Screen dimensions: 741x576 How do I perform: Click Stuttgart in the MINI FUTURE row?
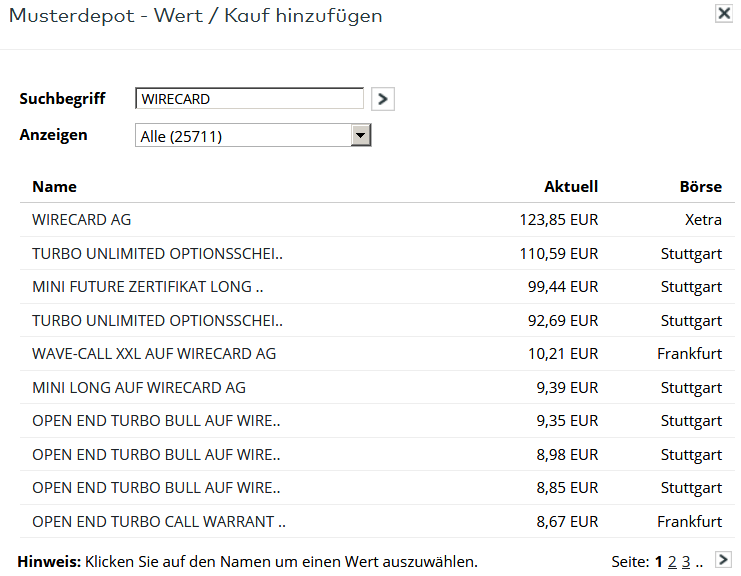click(x=691, y=287)
